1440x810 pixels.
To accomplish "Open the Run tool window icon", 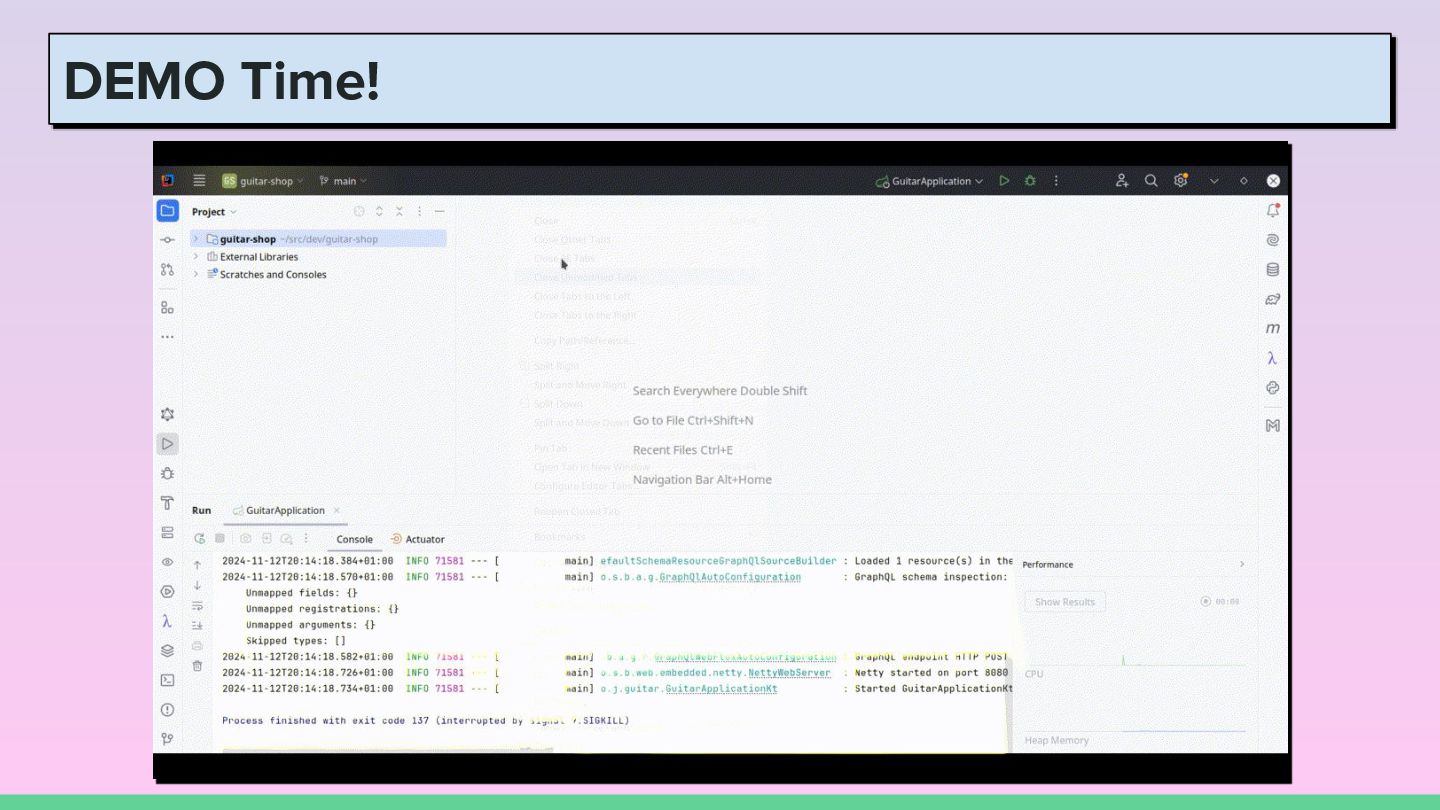I will (x=168, y=444).
